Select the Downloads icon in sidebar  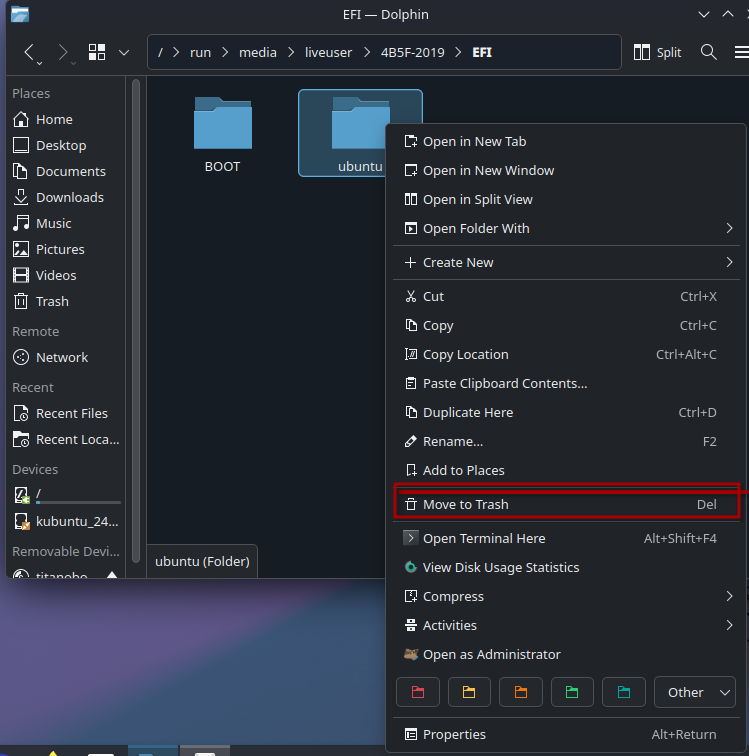(21, 197)
